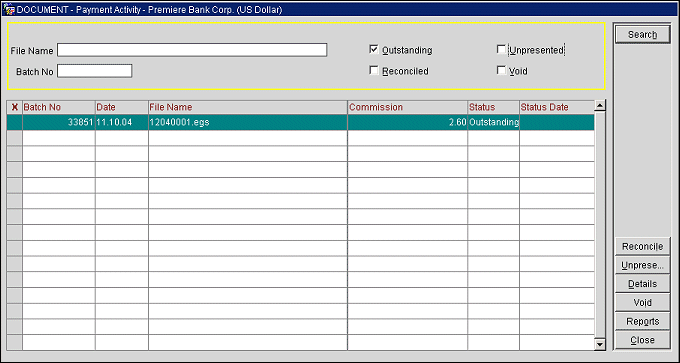680x363 pixels.
Task: Enable the Unpresented checkbox
Action: pyautogui.click(x=501, y=49)
